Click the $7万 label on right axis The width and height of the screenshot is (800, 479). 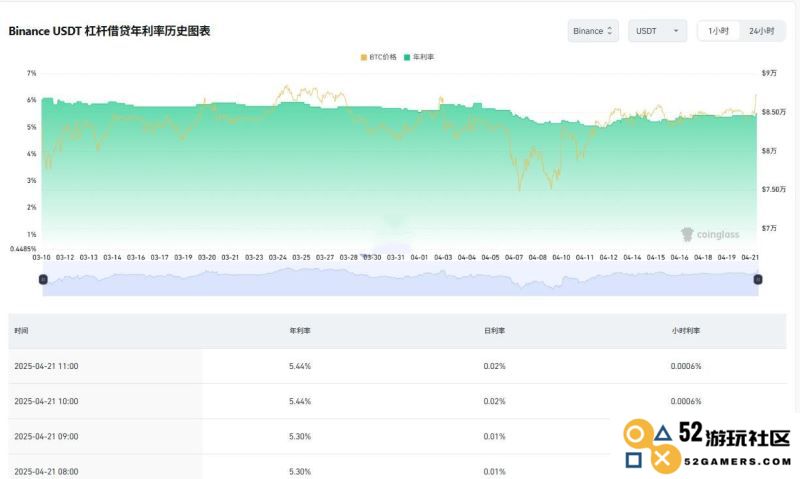coord(769,228)
